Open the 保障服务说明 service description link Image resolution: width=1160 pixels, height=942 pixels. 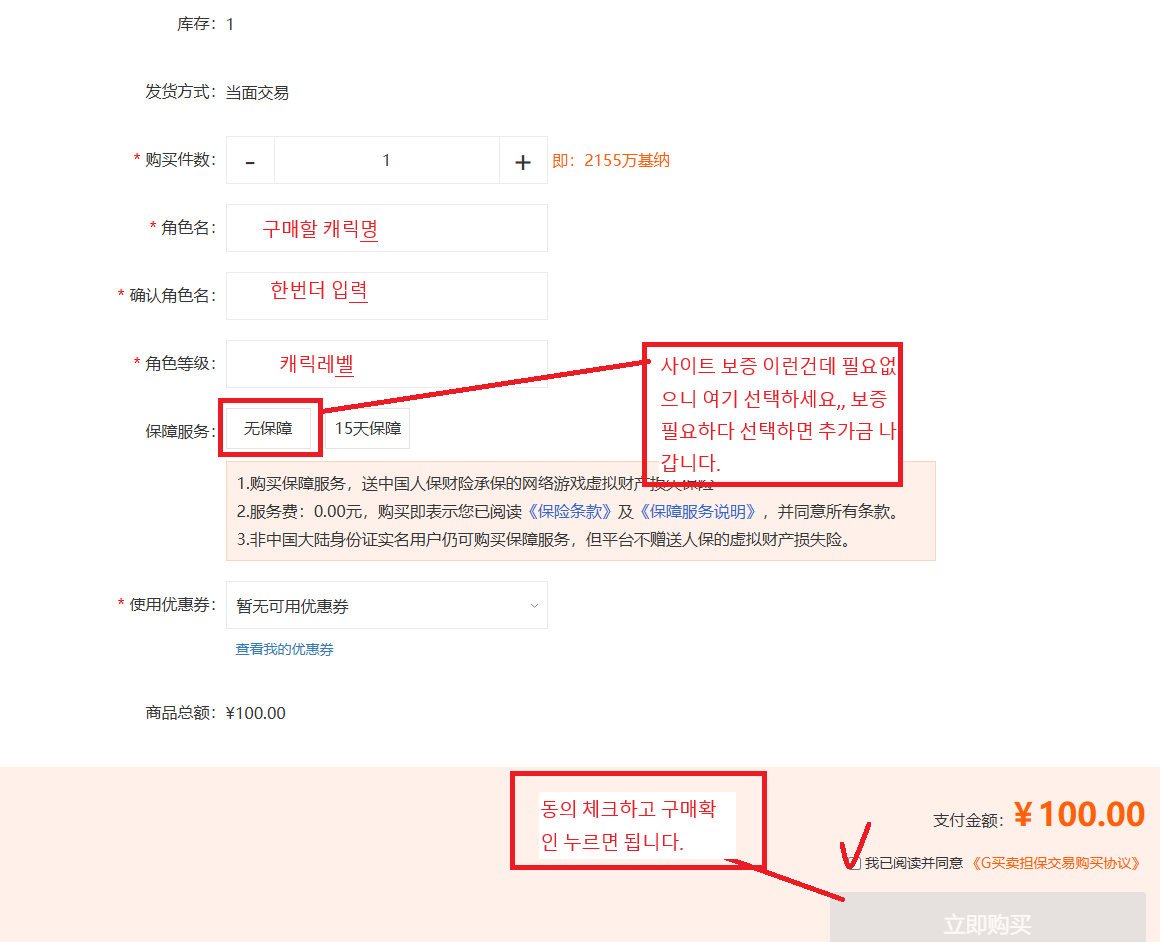[x=698, y=511]
